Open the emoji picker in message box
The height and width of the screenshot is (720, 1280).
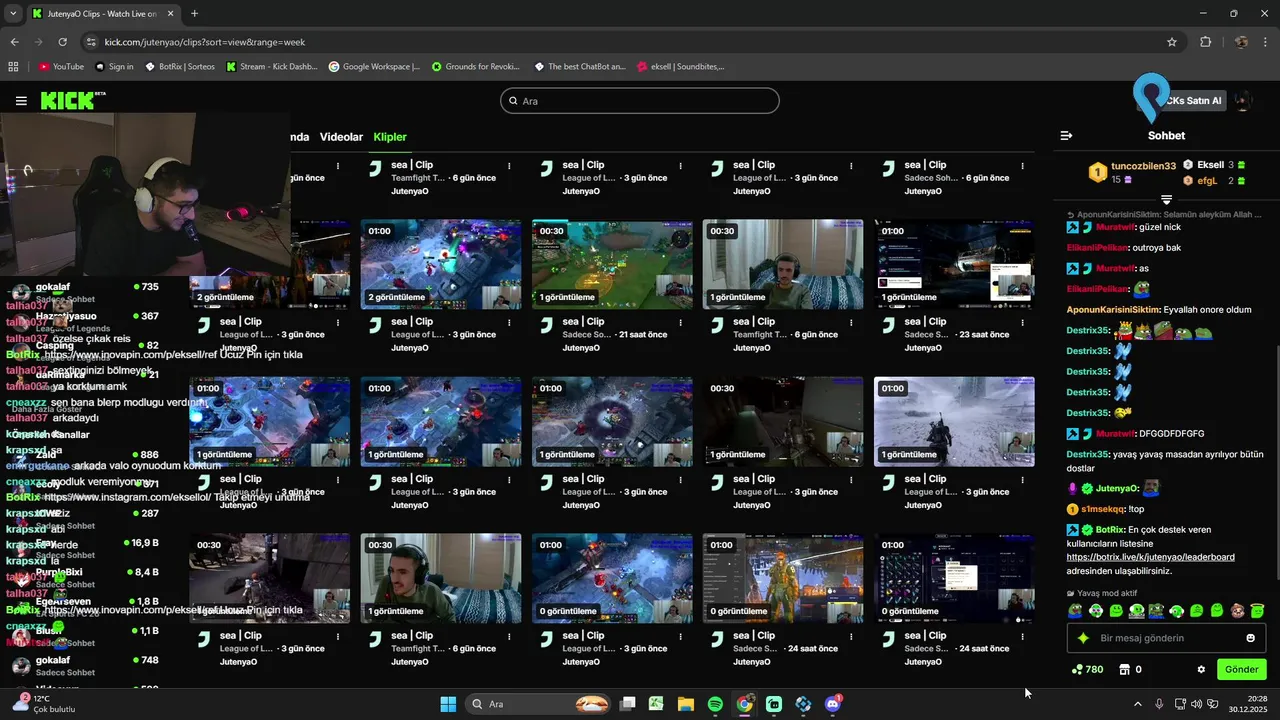pos(1250,638)
